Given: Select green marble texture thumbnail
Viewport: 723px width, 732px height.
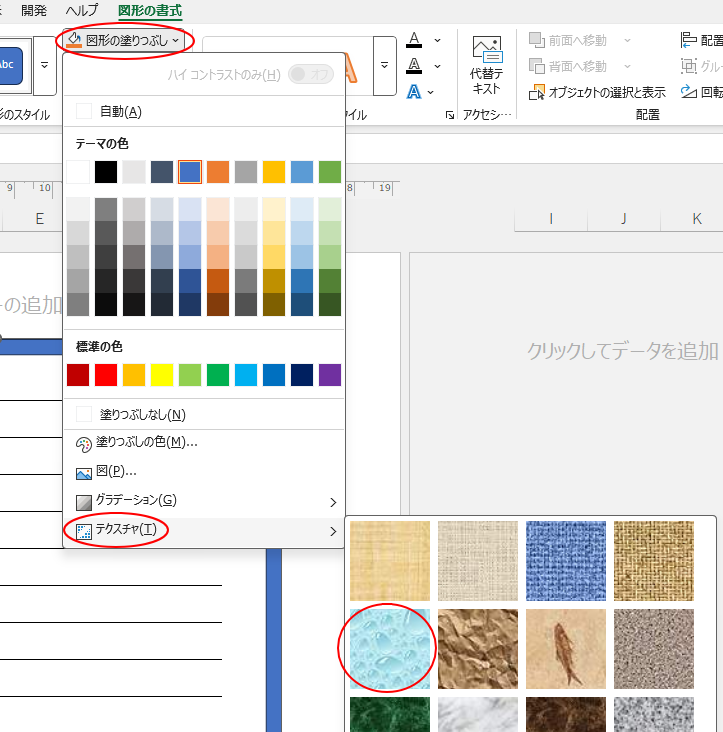Looking at the screenshot, I should point(390,714).
